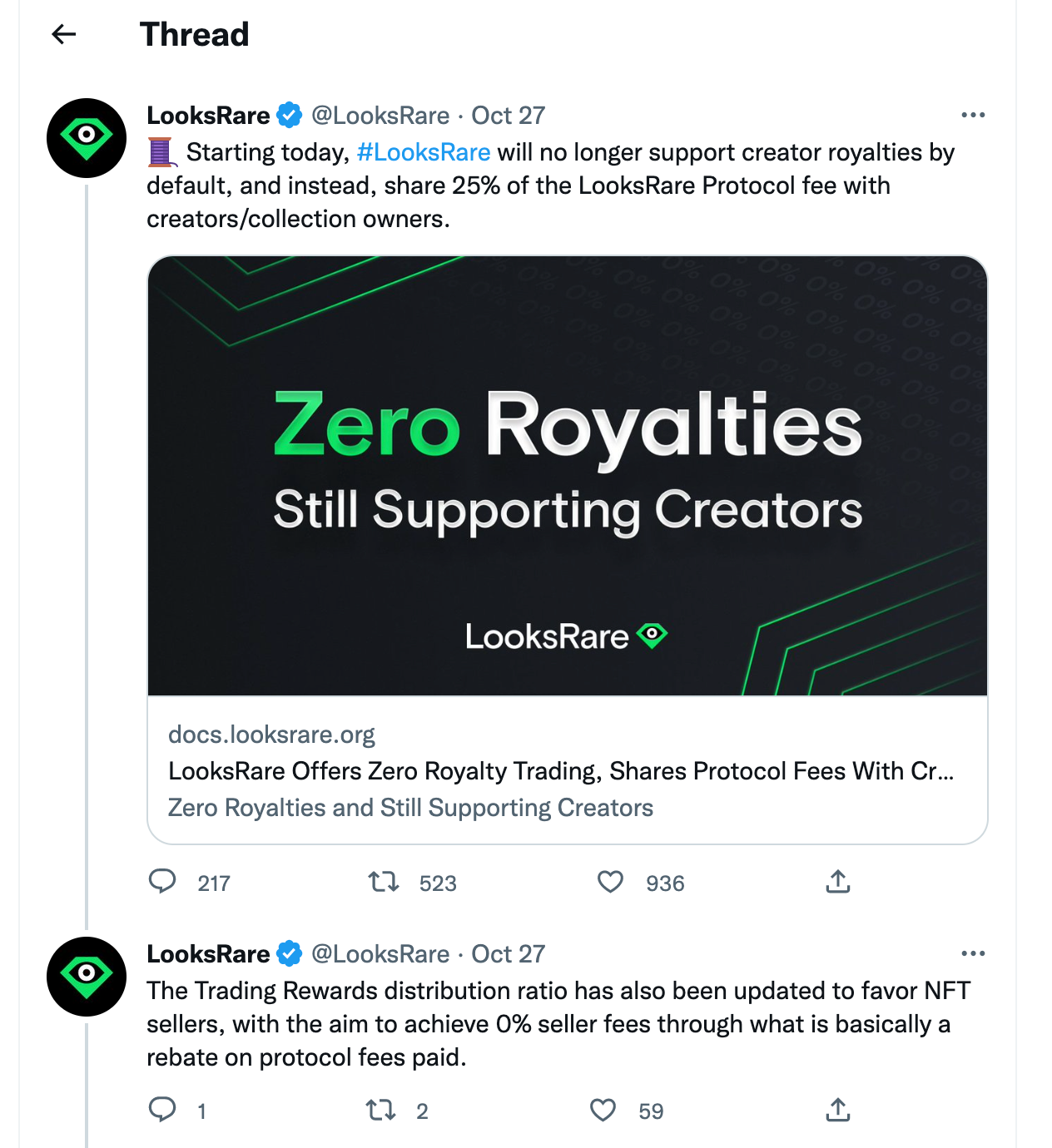This screenshot has height=1148, width=1052.
Task: Click the verified badge on the first tweet
Action: [x=290, y=115]
